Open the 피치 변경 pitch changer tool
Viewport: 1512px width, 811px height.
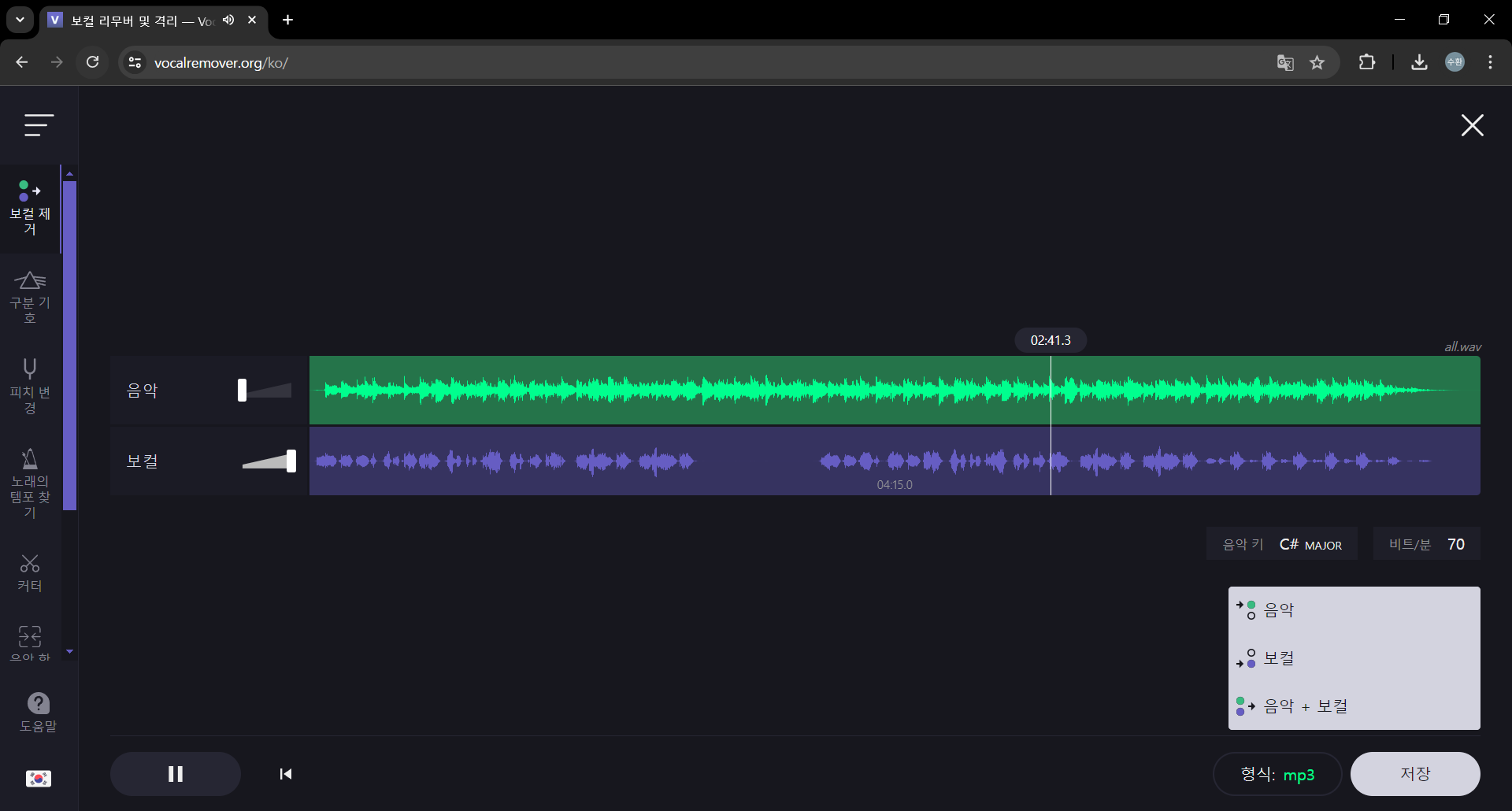[x=30, y=386]
